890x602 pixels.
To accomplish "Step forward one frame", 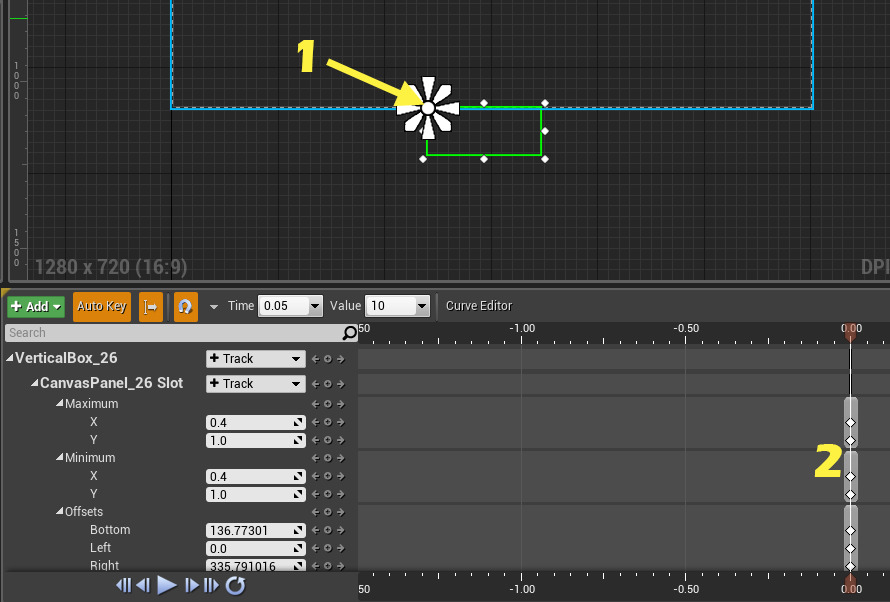I will [191, 586].
